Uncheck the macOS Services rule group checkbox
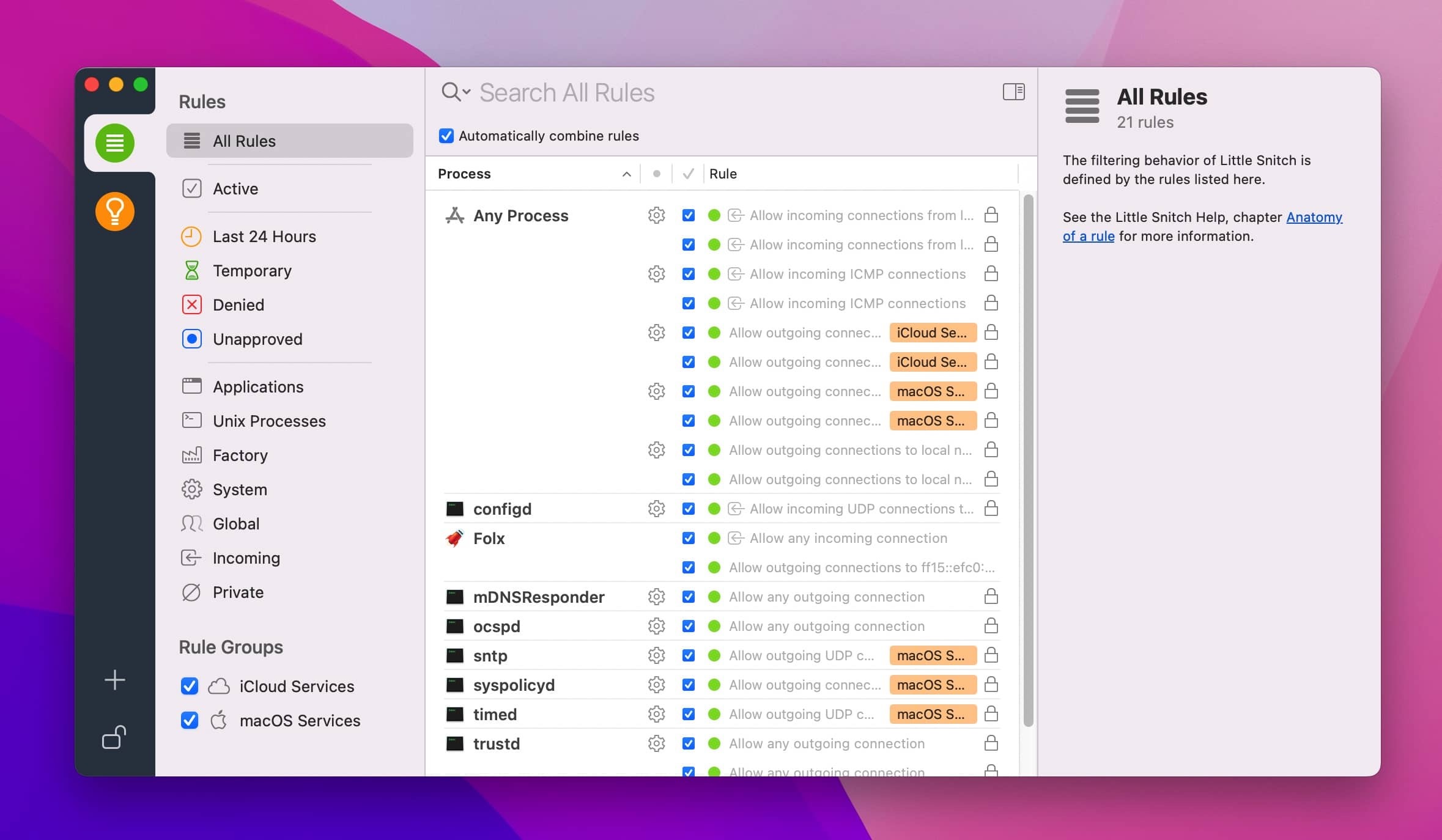Image resolution: width=1442 pixels, height=840 pixels. (x=190, y=720)
